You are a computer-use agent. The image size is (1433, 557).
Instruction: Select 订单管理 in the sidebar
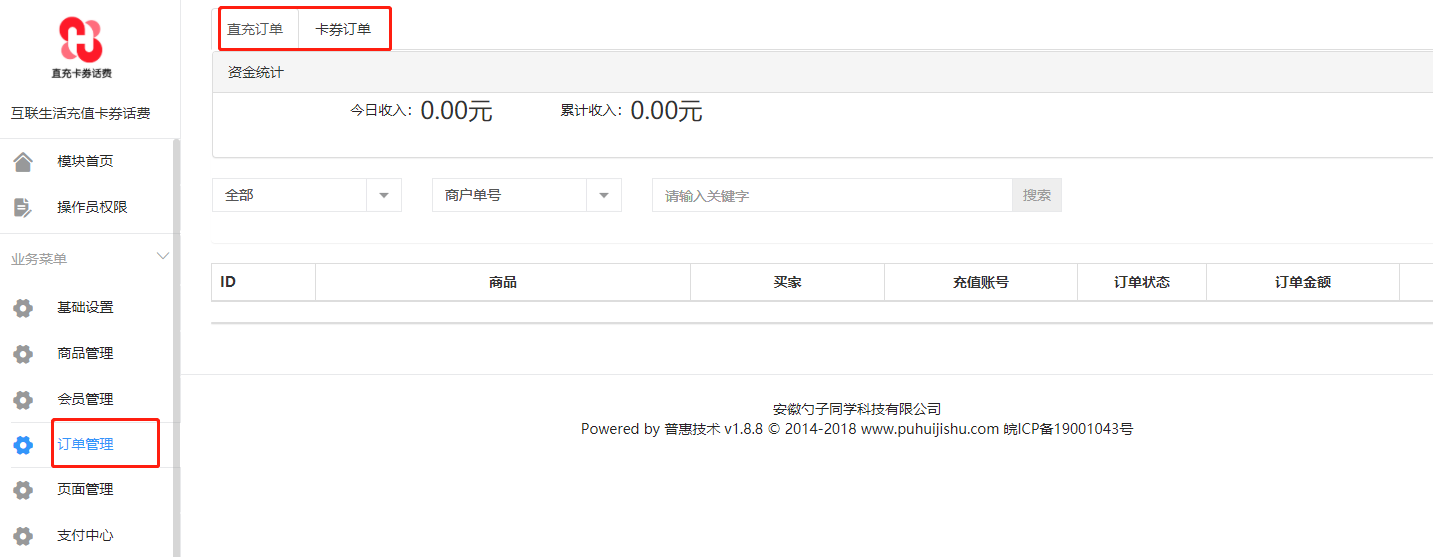click(x=85, y=444)
